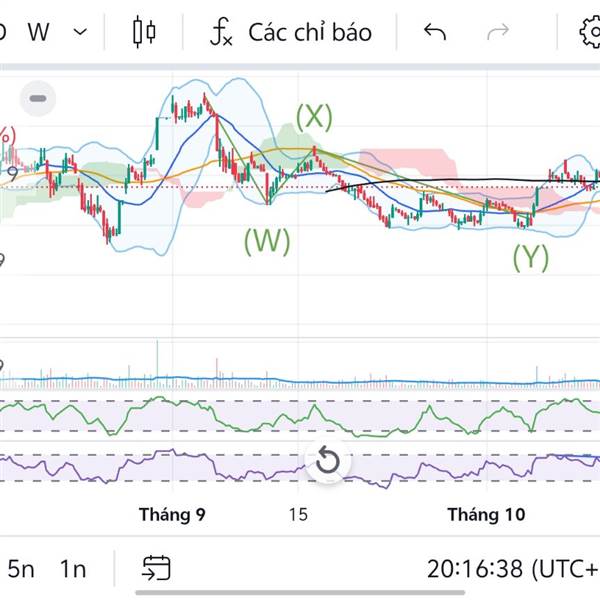This screenshot has width=600, height=600.
Task: Open the go-to-date calendar icon
Action: [156, 569]
